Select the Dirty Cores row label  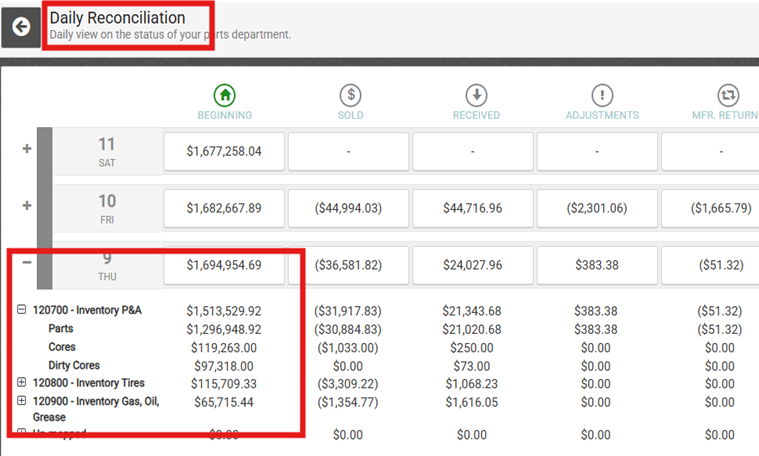[x=74, y=365]
